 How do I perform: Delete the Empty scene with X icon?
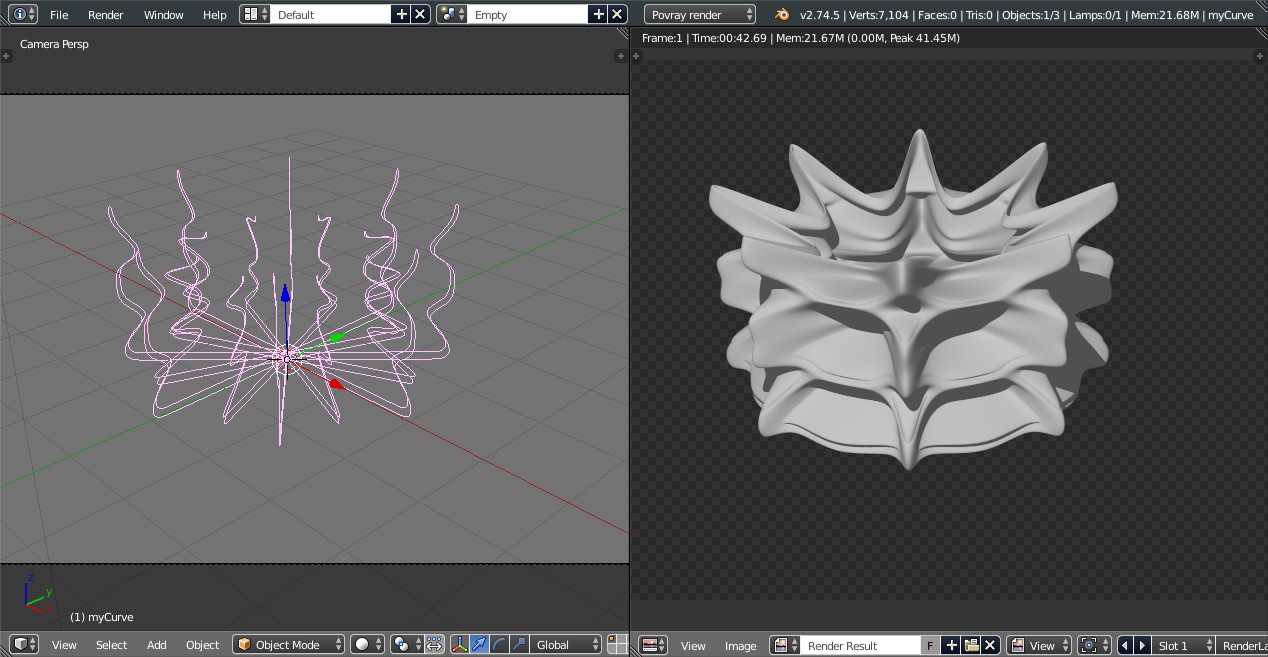tap(618, 15)
